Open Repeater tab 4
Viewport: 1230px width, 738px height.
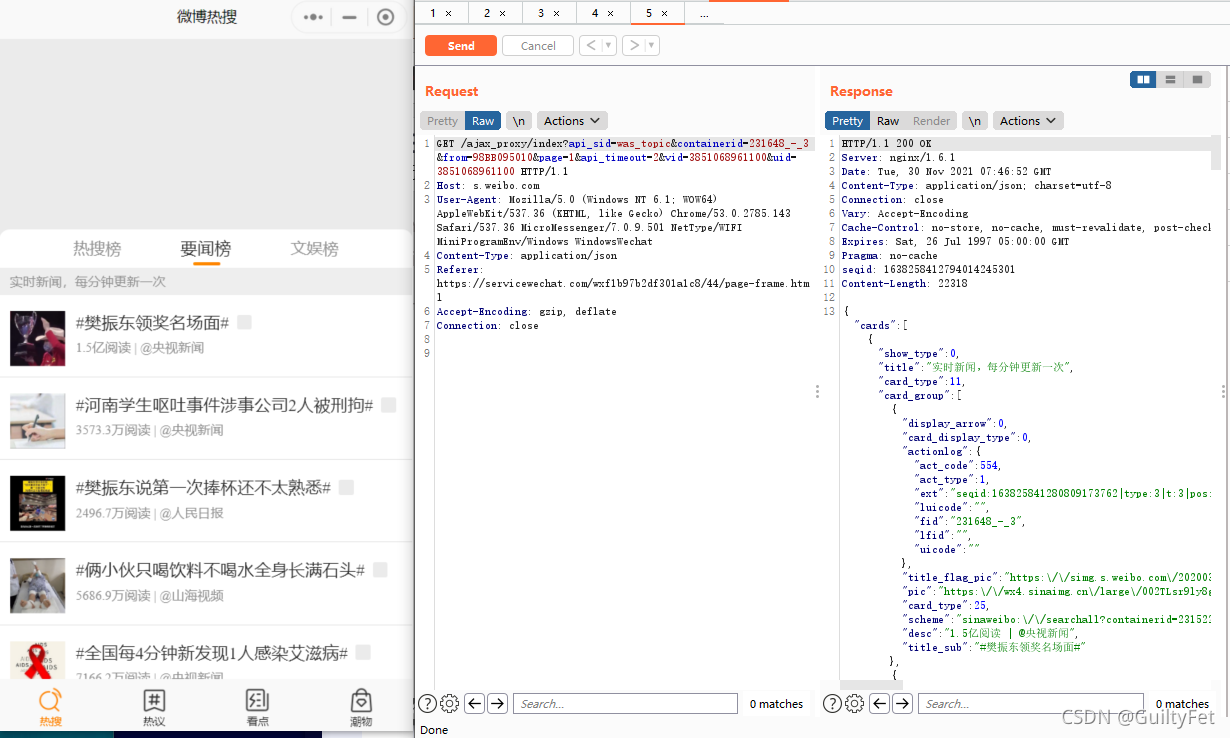coord(595,13)
